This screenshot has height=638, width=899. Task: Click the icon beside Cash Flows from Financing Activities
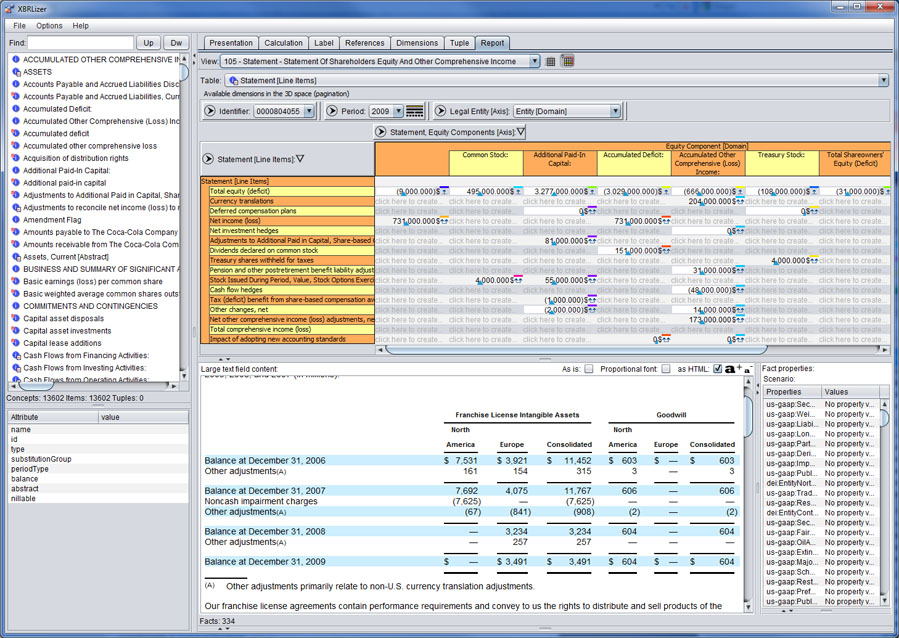(x=16, y=355)
